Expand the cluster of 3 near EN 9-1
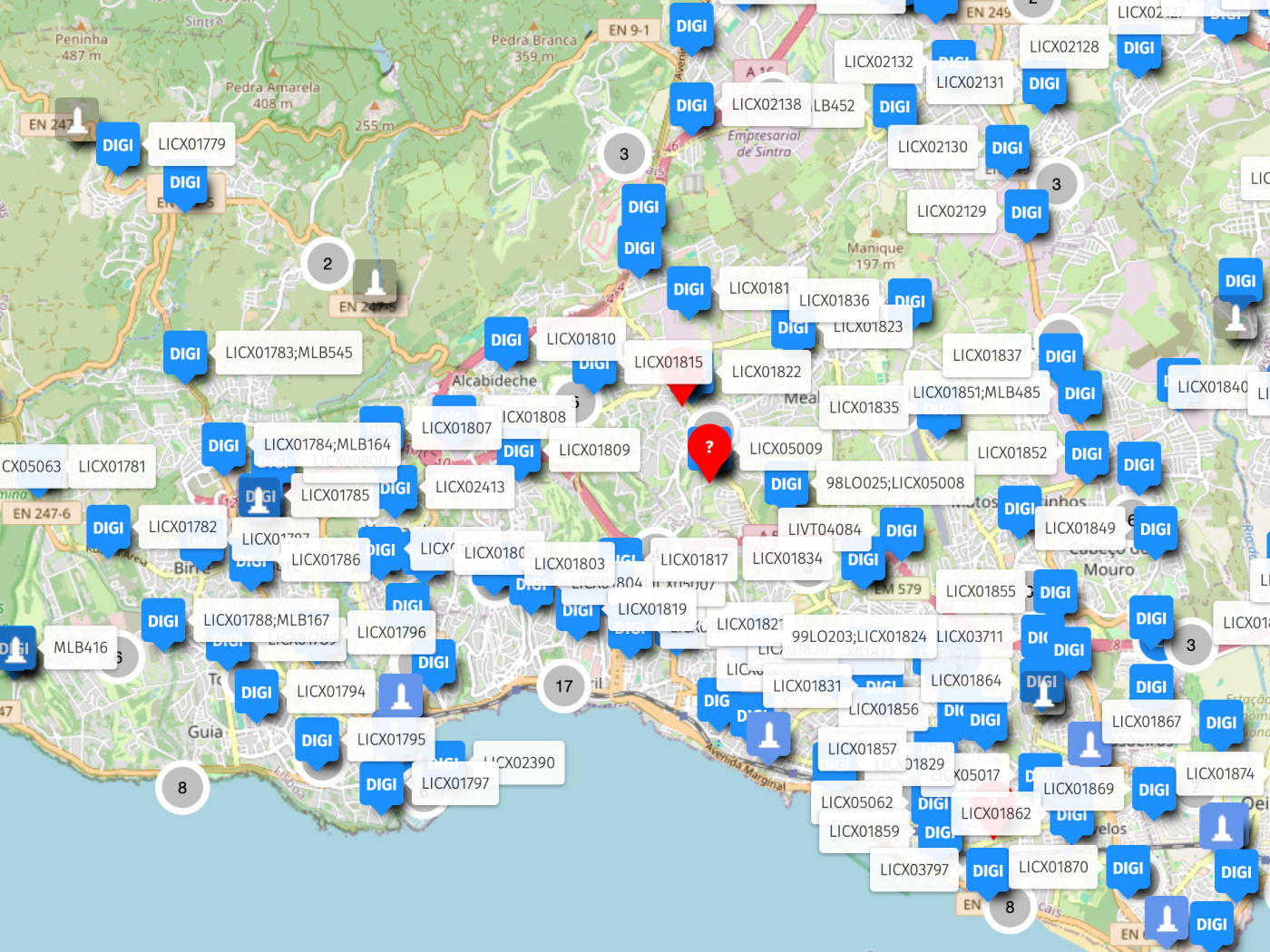Image resolution: width=1270 pixels, height=952 pixels. point(624,154)
